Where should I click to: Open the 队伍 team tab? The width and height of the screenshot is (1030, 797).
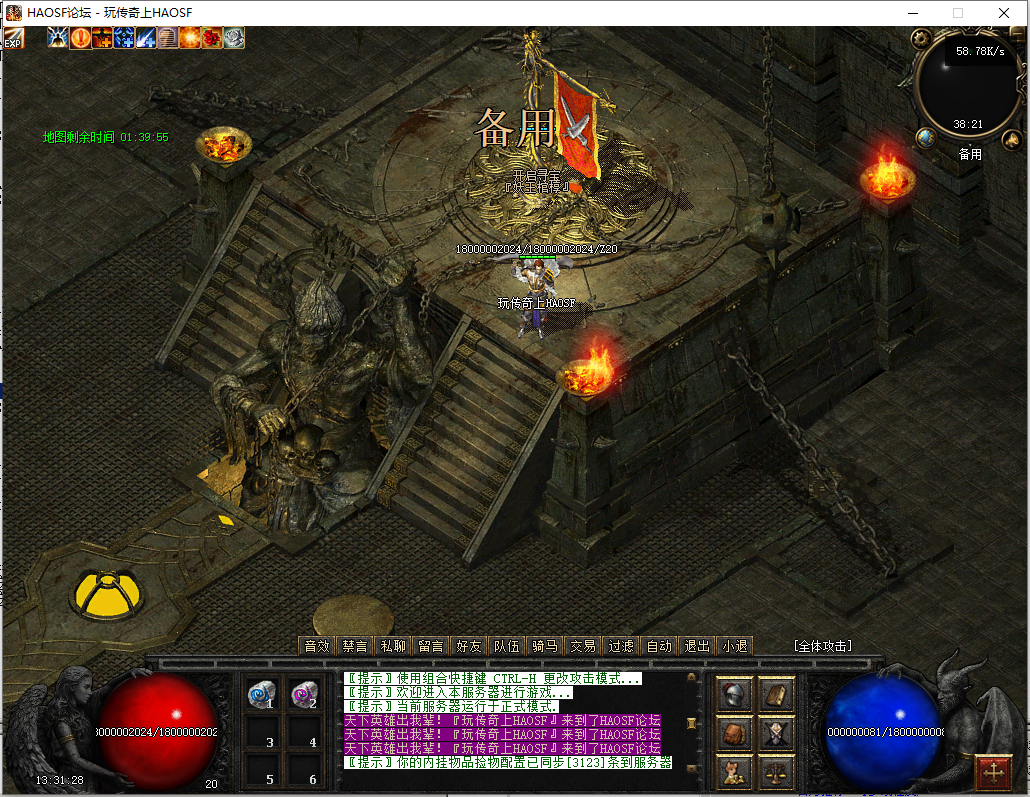click(507, 646)
